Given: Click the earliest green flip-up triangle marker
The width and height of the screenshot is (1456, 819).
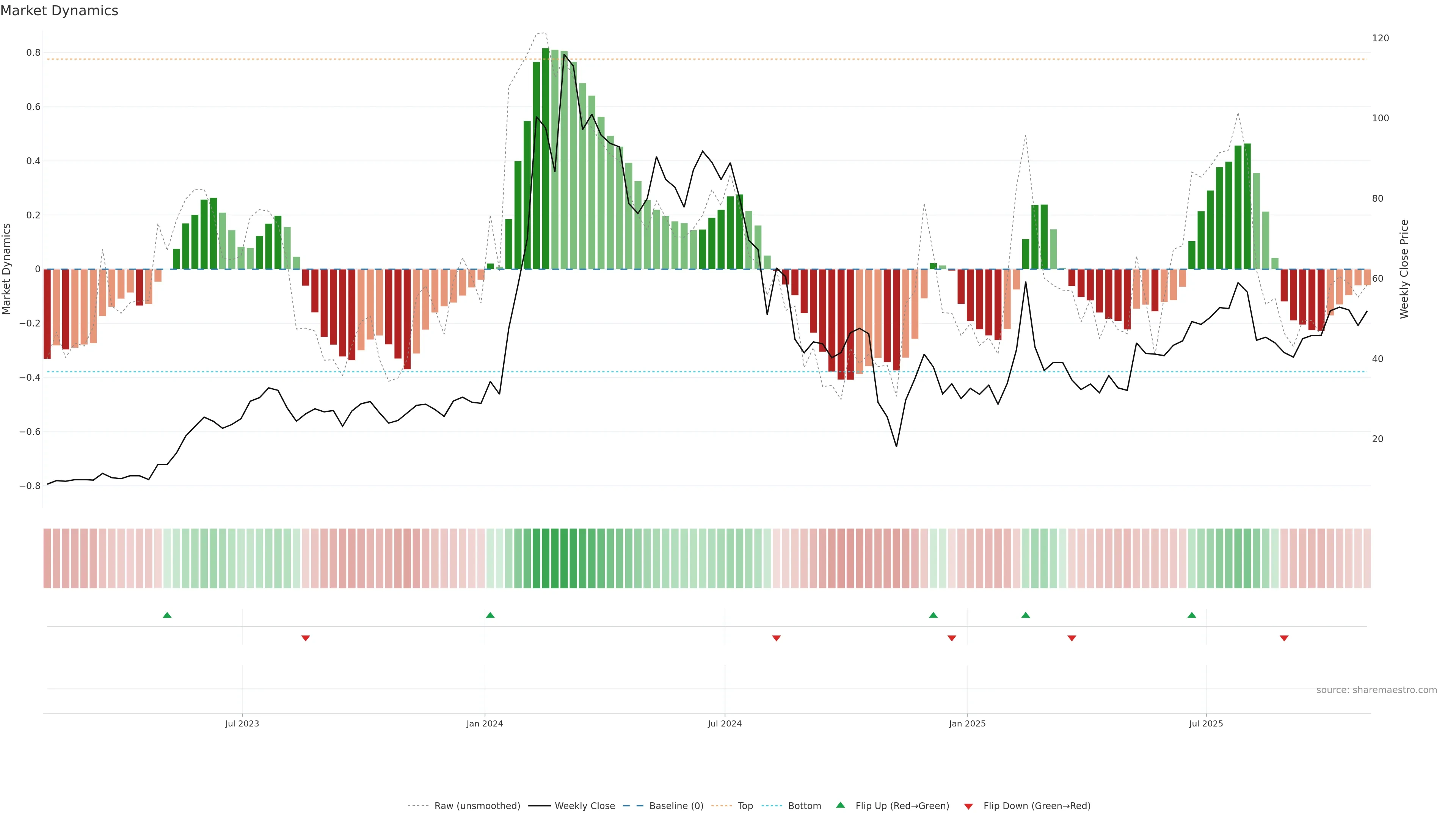Looking at the screenshot, I should tap(167, 615).
